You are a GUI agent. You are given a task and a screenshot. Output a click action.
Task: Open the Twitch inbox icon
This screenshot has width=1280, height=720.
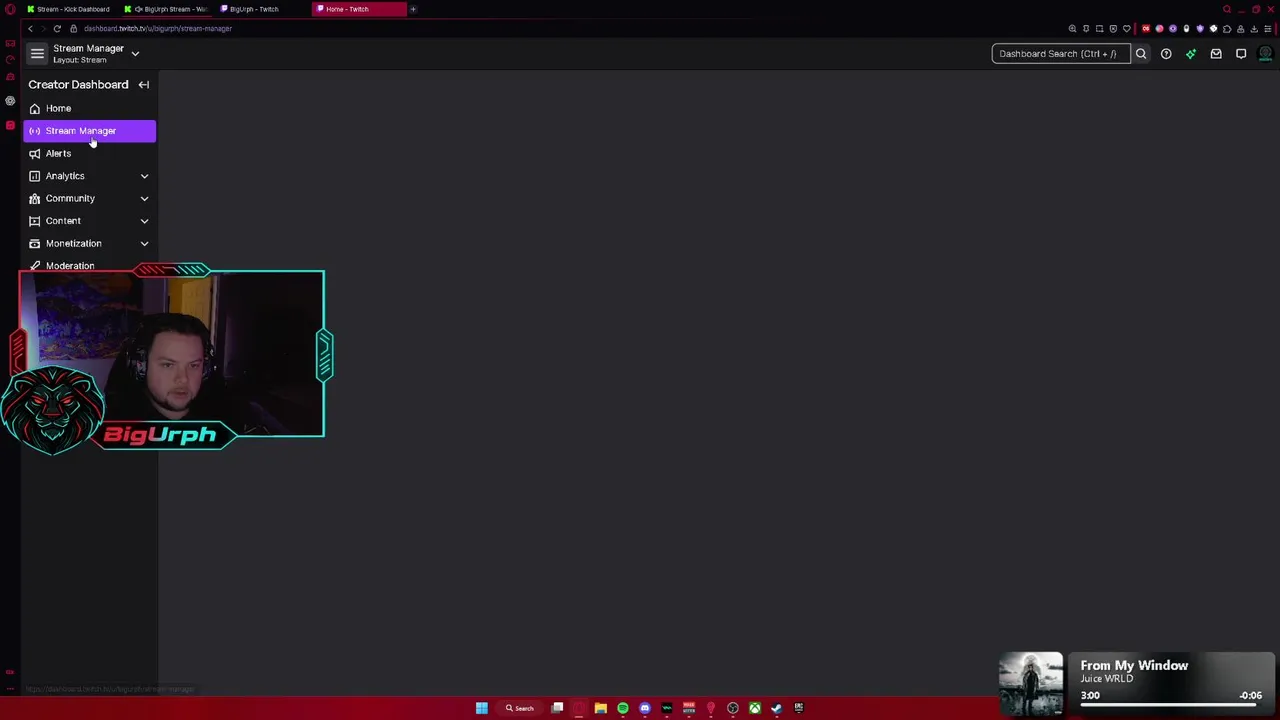(1216, 54)
